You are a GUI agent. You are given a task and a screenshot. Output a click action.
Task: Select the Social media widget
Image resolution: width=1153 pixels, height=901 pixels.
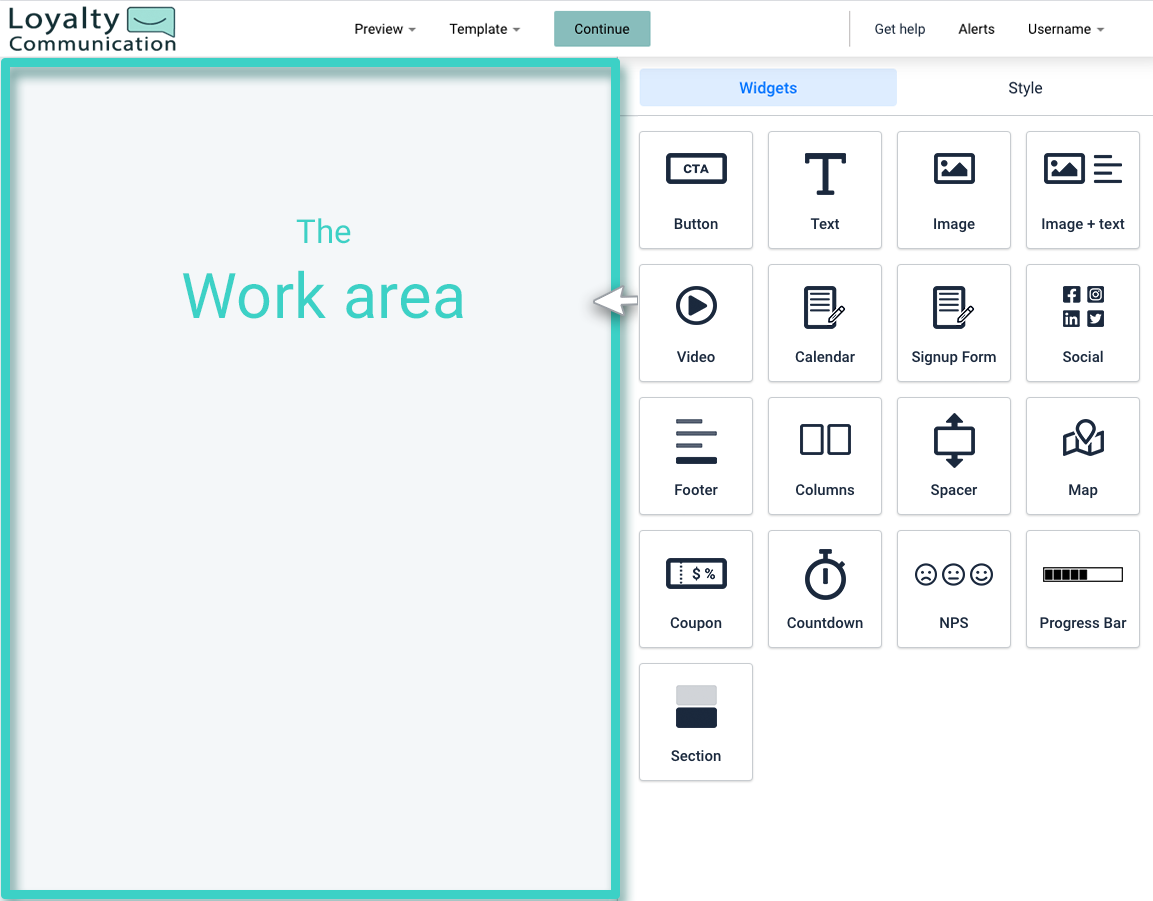click(1082, 323)
